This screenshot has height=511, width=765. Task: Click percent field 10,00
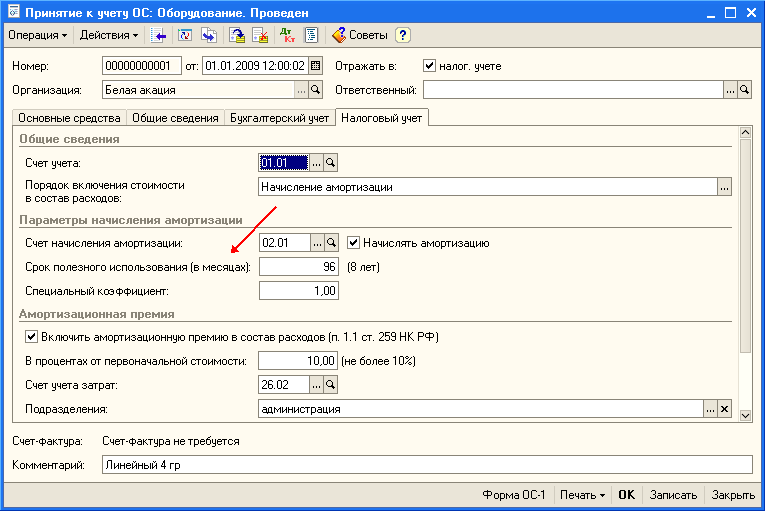coord(298,361)
